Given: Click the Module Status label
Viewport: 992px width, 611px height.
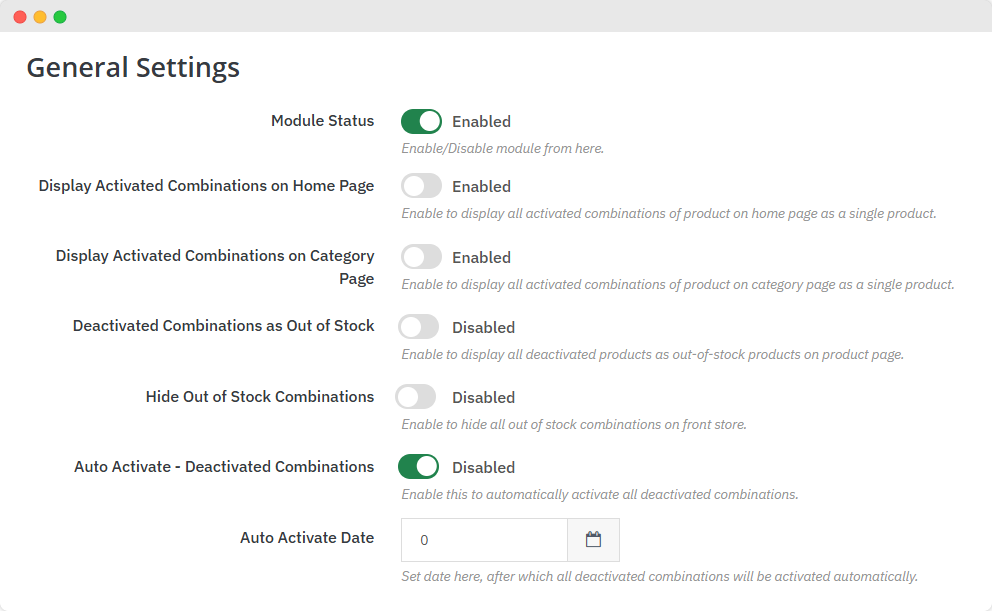Looking at the screenshot, I should click(x=322, y=121).
